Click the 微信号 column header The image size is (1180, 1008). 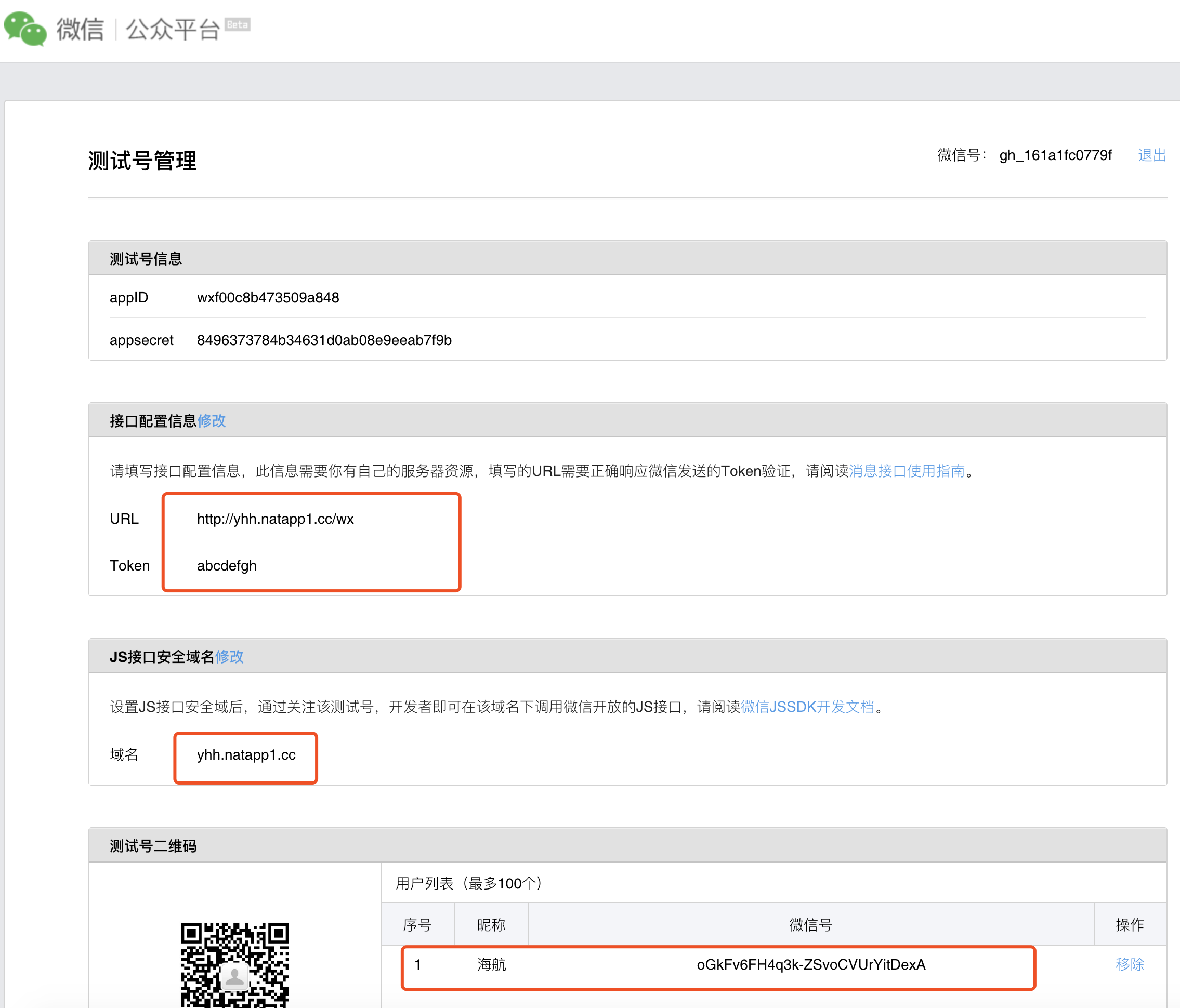[x=810, y=924]
